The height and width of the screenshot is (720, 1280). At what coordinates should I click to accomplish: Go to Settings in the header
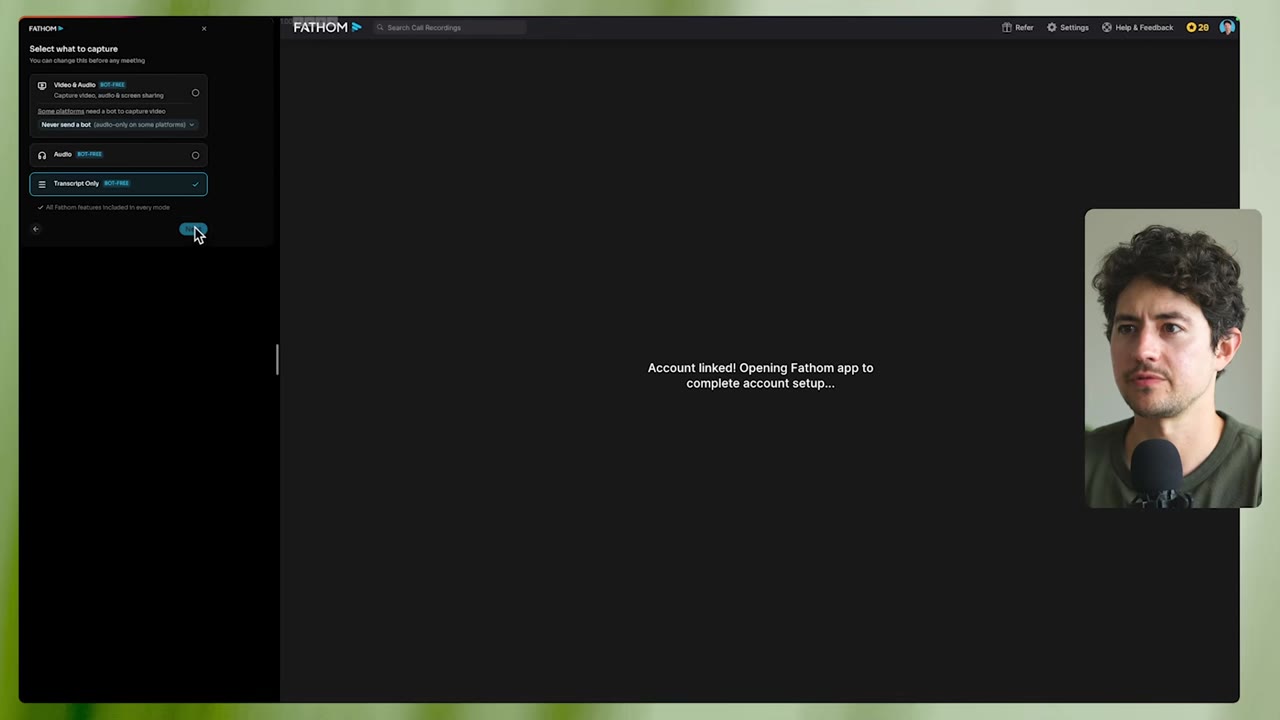point(1068,27)
